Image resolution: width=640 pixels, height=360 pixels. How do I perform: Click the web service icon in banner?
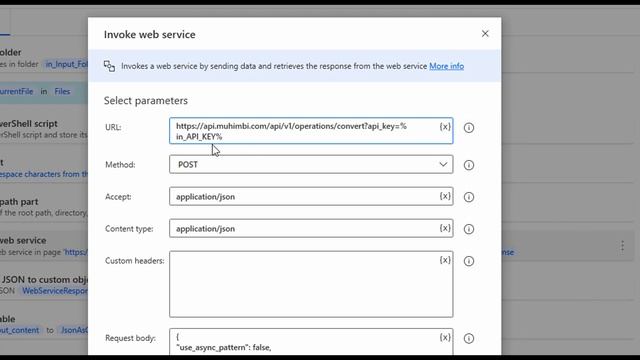tap(109, 66)
